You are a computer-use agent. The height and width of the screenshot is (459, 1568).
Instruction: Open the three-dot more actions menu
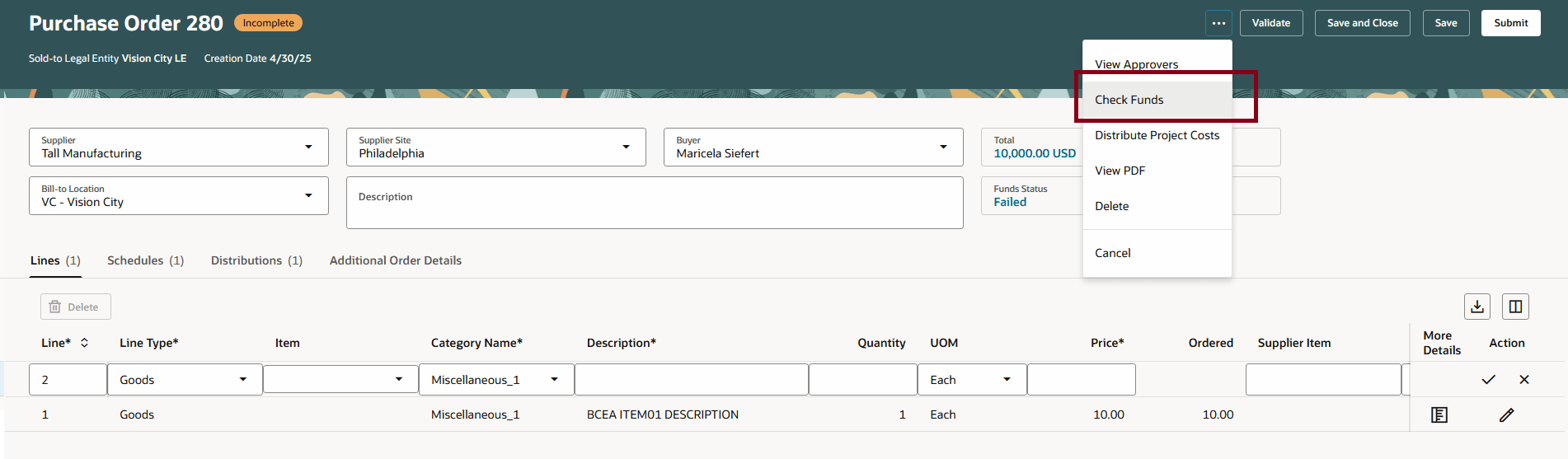[1218, 23]
